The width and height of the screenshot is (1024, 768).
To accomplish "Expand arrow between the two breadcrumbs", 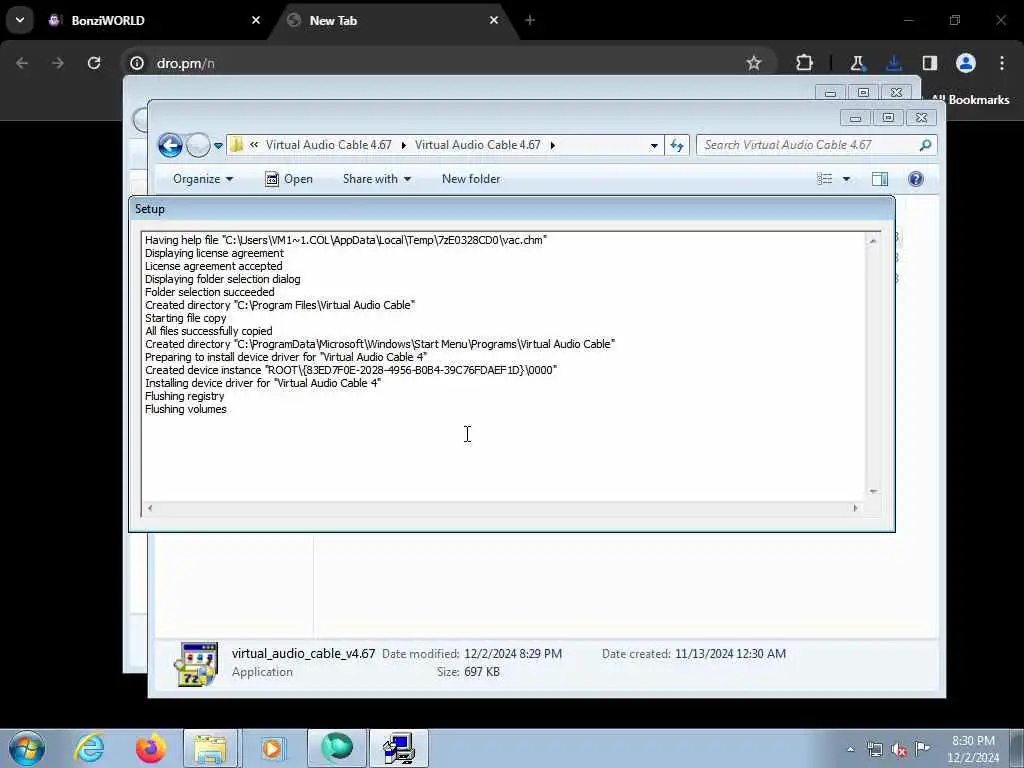I will click(x=404, y=145).
